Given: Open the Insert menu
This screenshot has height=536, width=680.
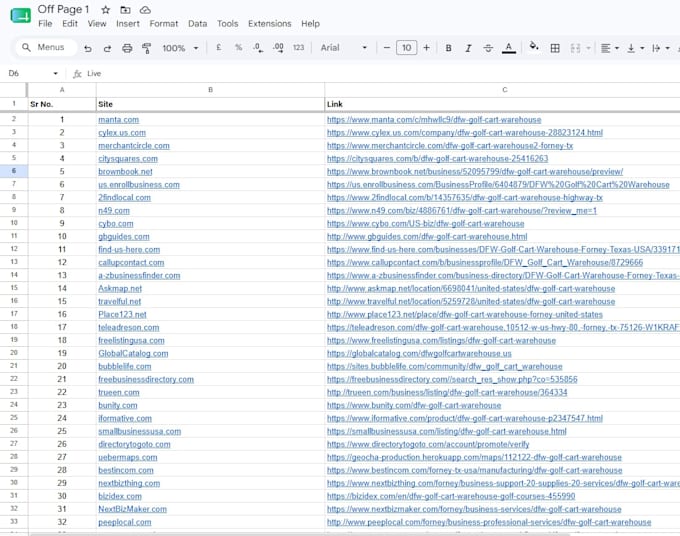Looking at the screenshot, I should pyautogui.click(x=128, y=24).
